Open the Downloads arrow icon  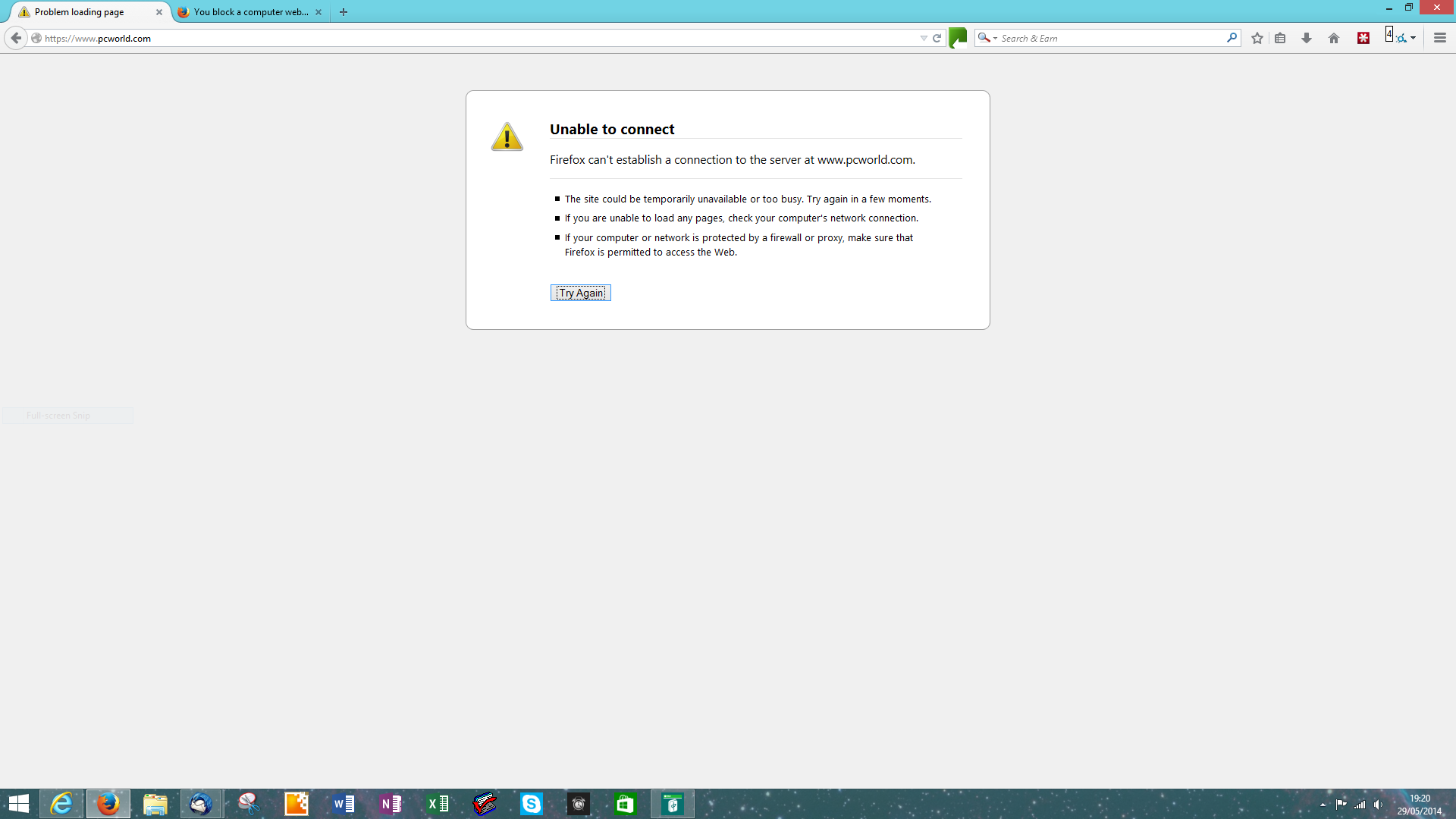pyautogui.click(x=1307, y=38)
